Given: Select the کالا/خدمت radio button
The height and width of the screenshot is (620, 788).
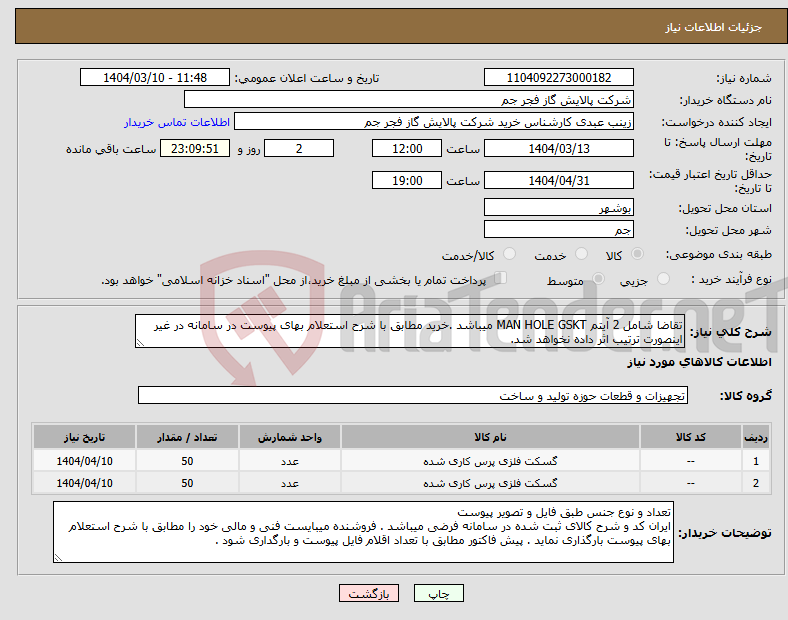Looking at the screenshot, I should tap(510, 254).
